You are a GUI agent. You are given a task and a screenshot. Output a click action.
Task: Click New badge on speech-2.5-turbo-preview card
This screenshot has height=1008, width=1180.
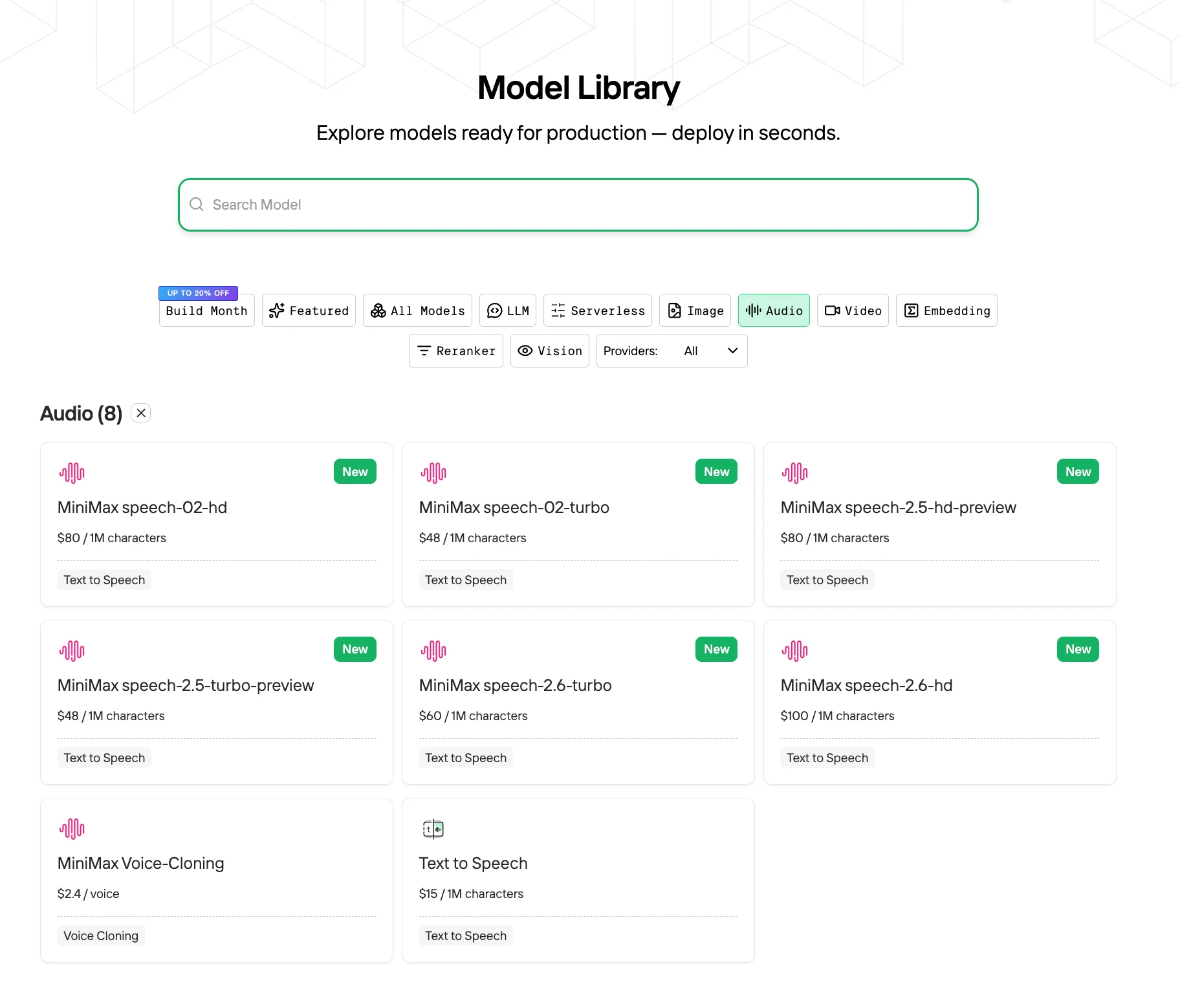click(x=355, y=649)
